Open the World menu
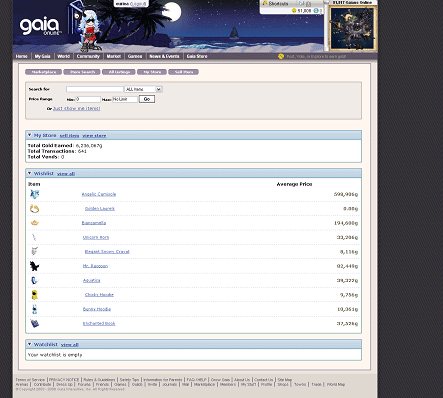 coord(63,56)
